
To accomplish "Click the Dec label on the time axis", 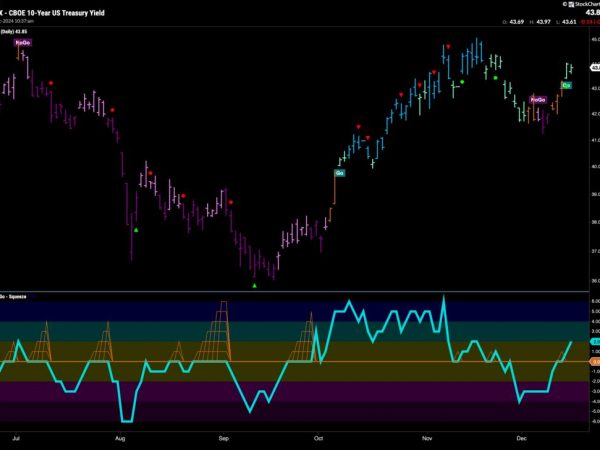I will point(521,438).
